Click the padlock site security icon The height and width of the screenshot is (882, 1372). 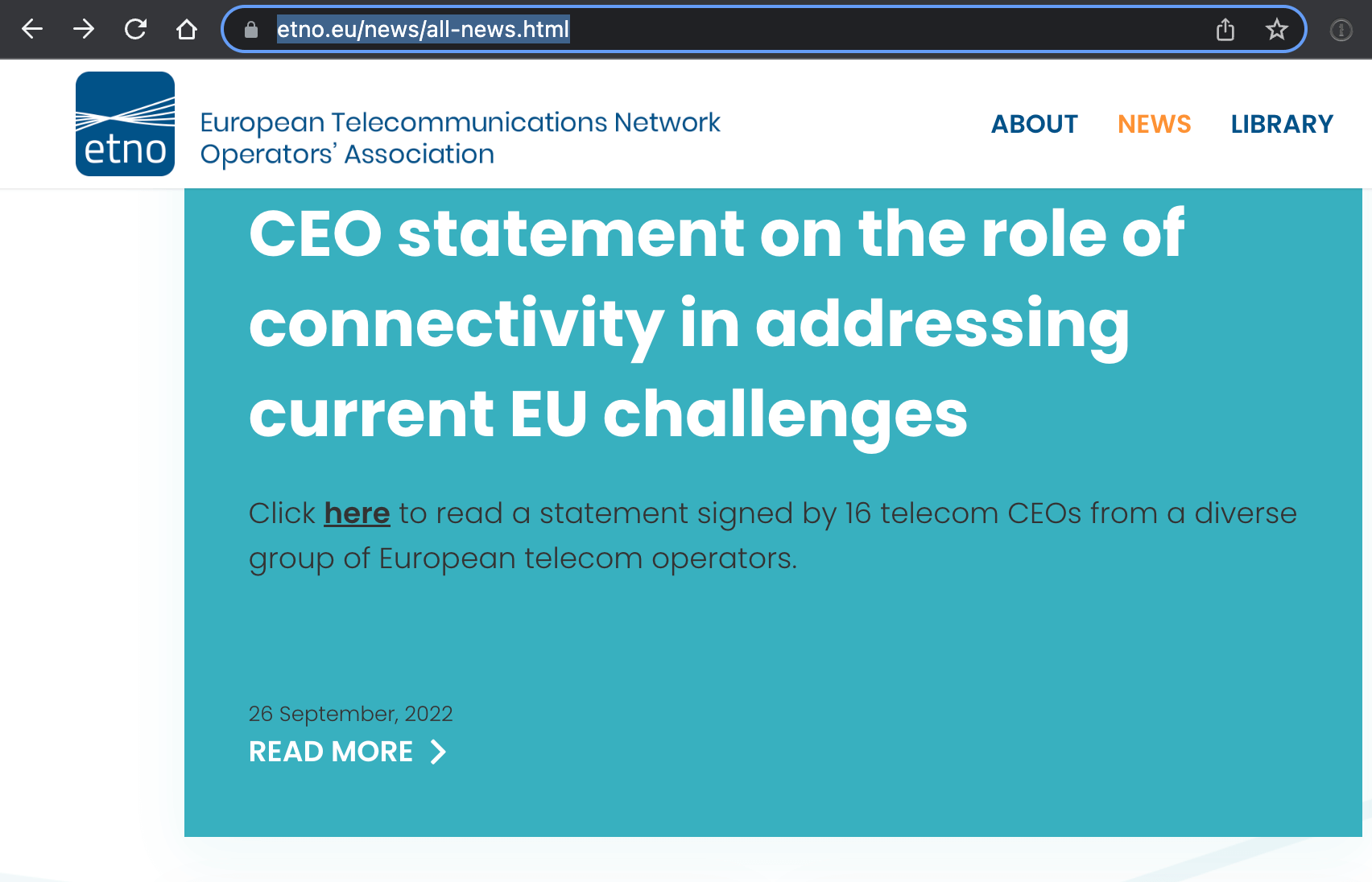click(251, 30)
